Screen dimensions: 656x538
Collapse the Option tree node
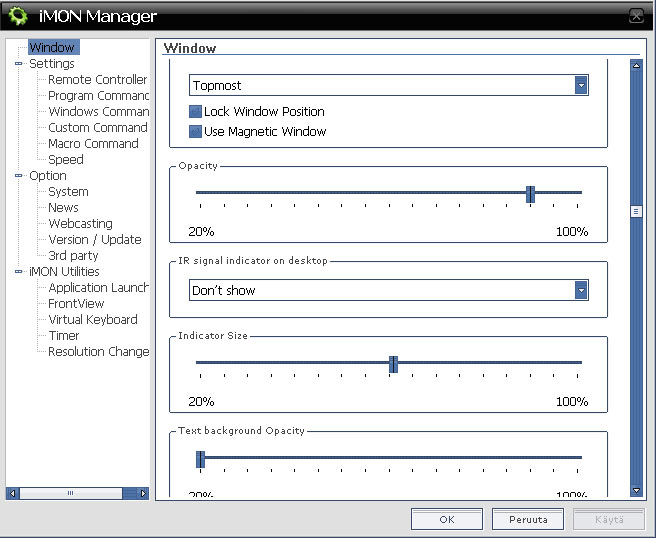(18, 176)
